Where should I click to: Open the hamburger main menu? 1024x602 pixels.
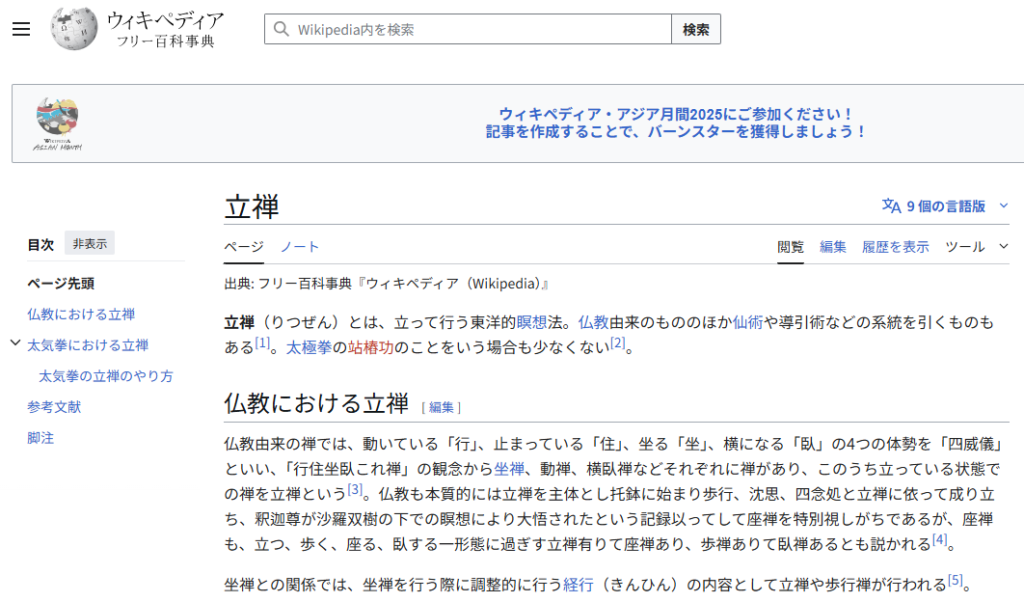[22, 29]
